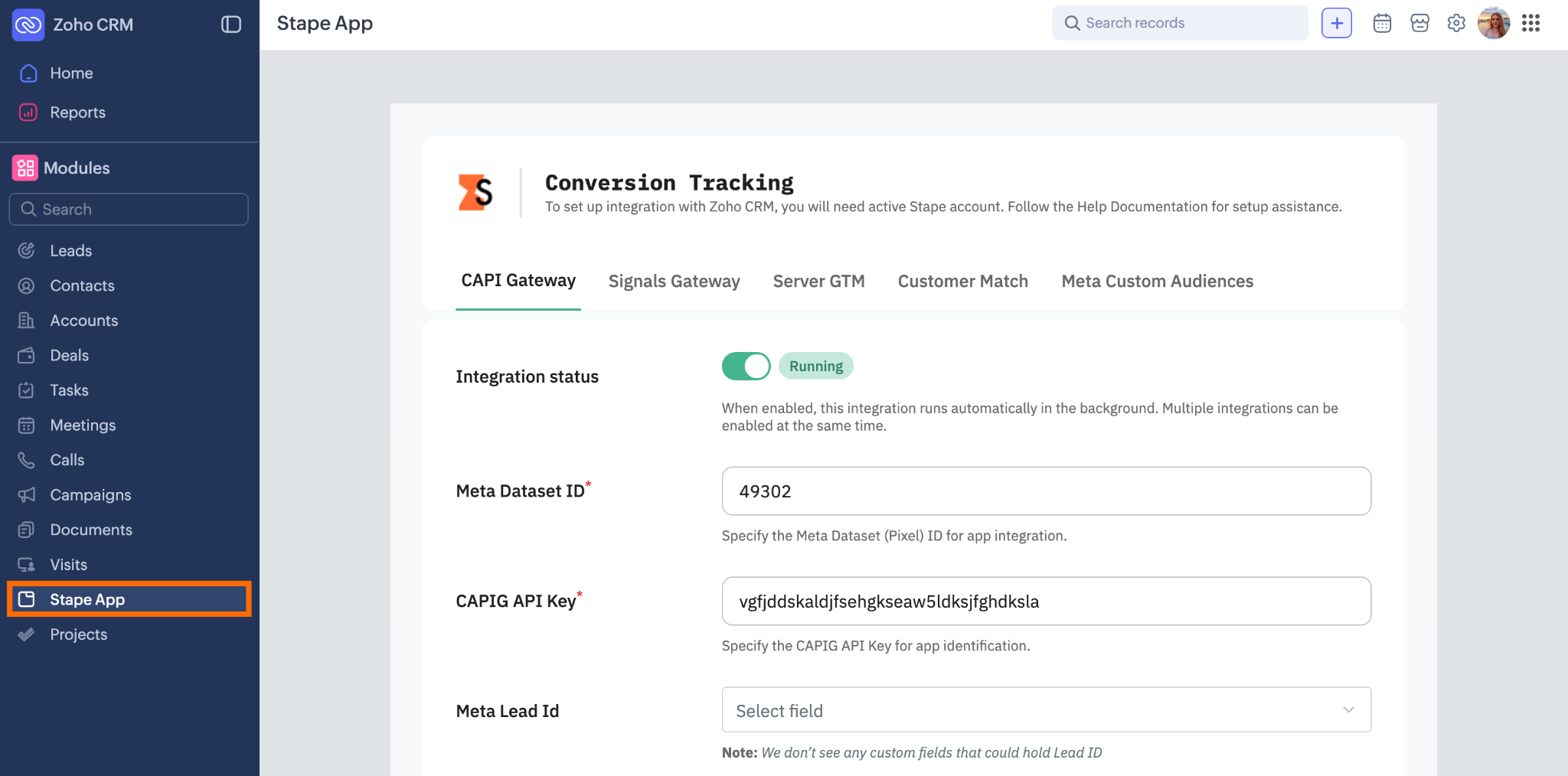Click the Tasks clipboard icon
Image resolution: width=1568 pixels, height=776 pixels.
click(27, 390)
